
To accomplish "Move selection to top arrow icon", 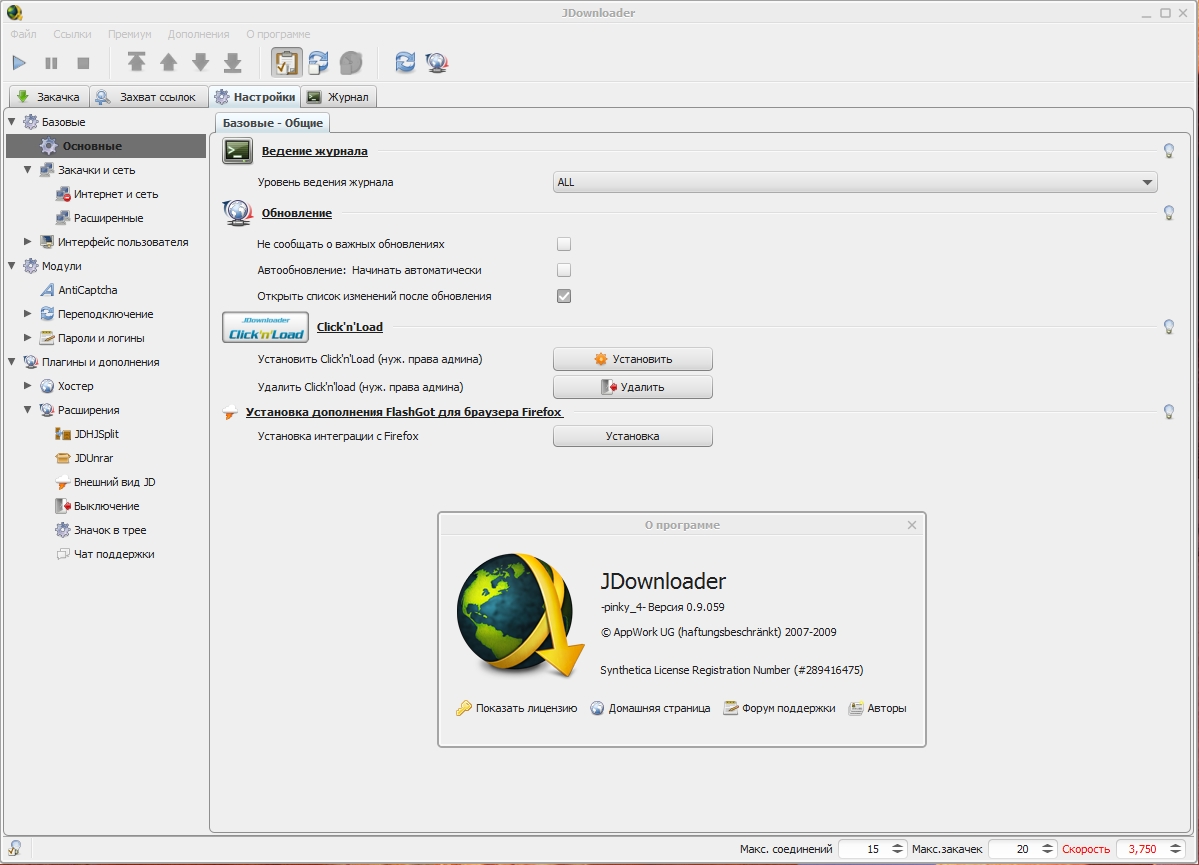I will point(136,62).
